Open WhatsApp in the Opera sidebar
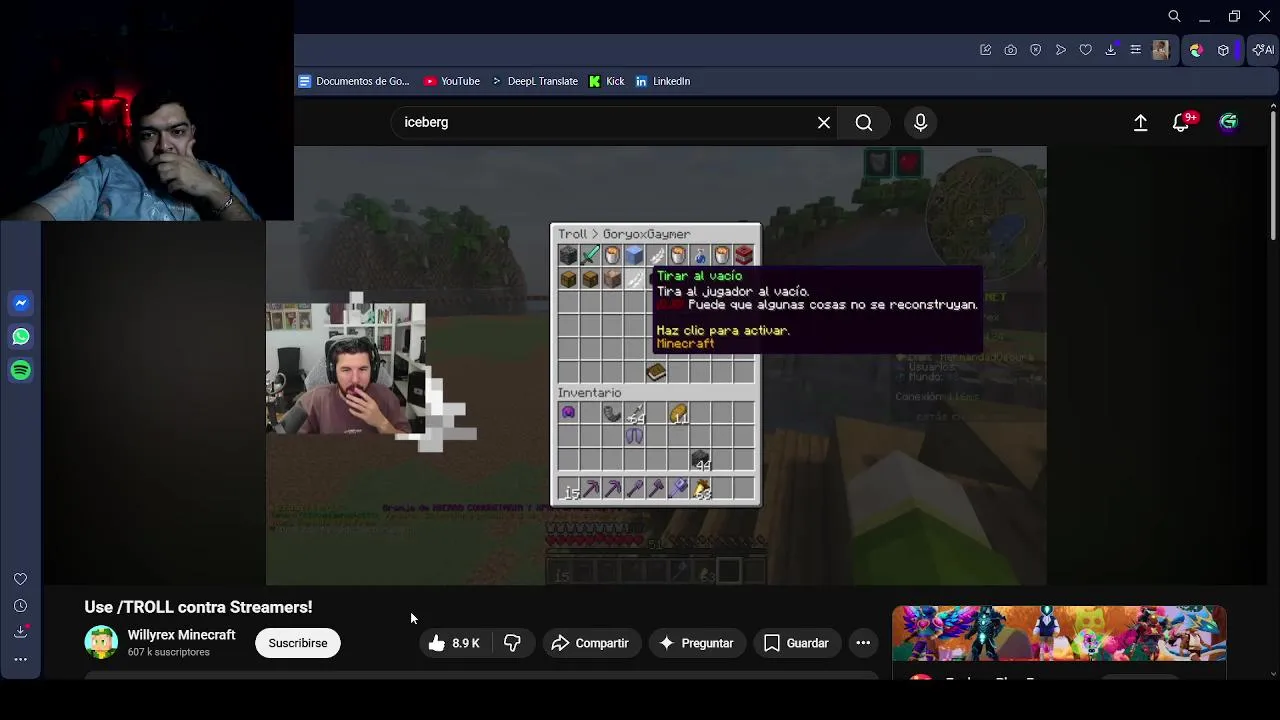 pos(21,337)
